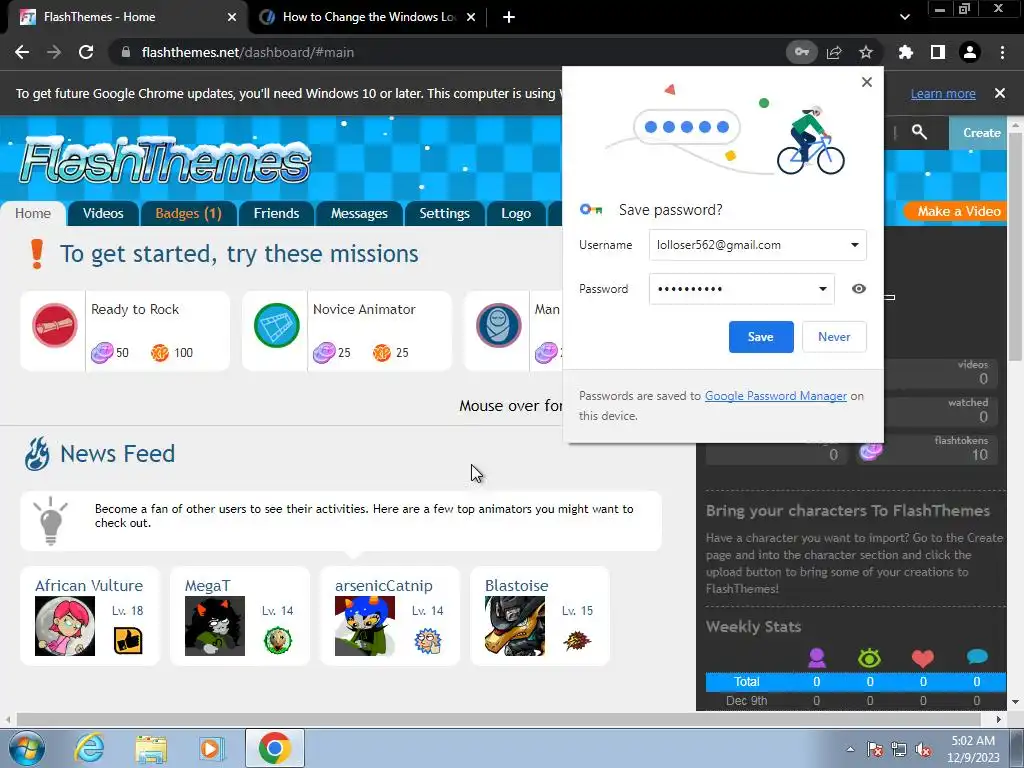Share this page icon in address bar
Viewport: 1024px width, 768px height.
(x=834, y=52)
